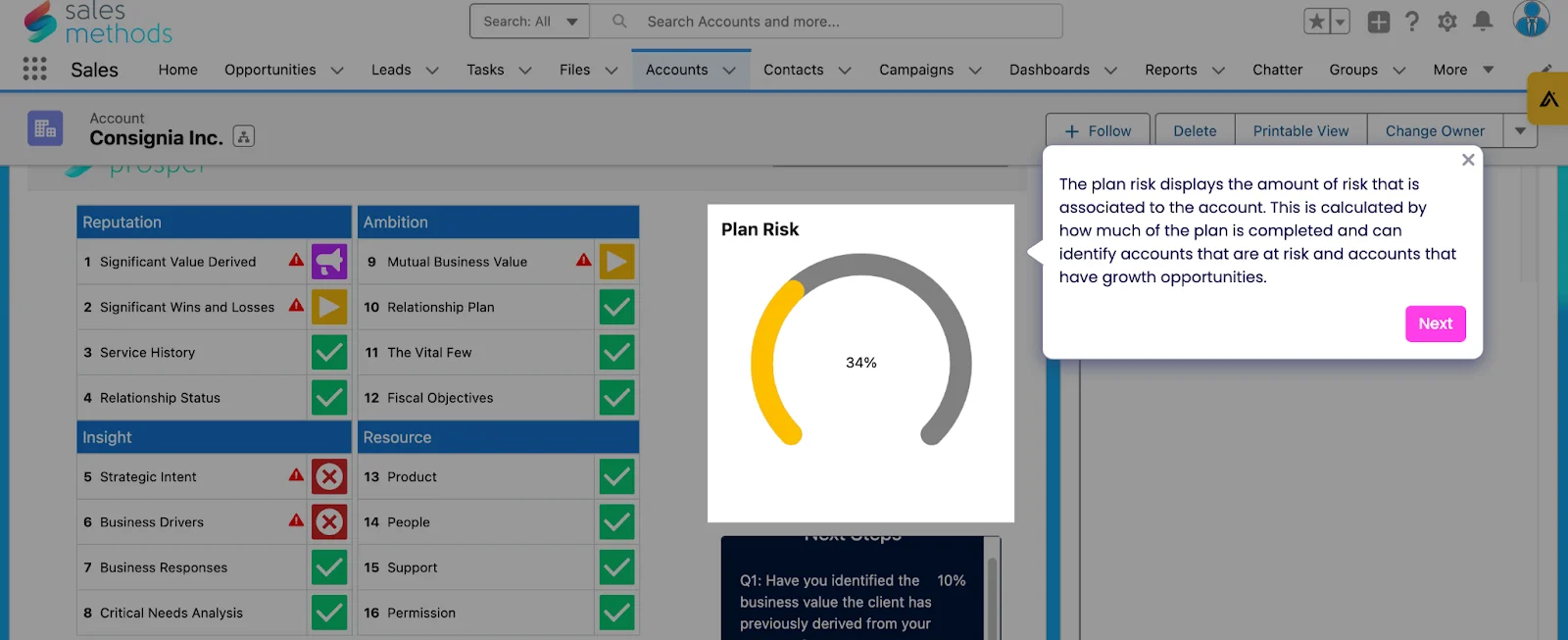Switch to the Chatter tab
The height and width of the screenshot is (640, 1568).
[x=1278, y=70]
